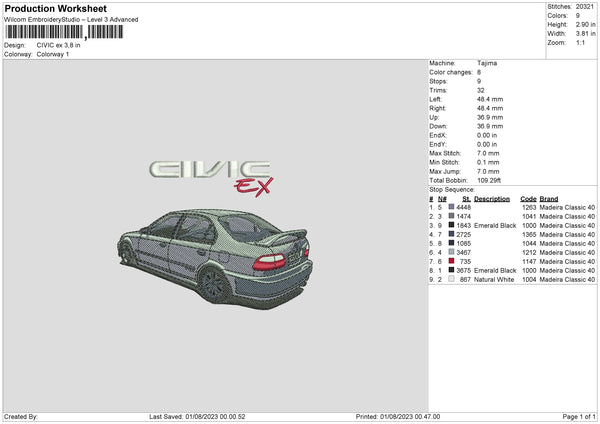Click the Trims value 32
Image resolution: width=600 pixels, height=424 pixels.
[481, 90]
